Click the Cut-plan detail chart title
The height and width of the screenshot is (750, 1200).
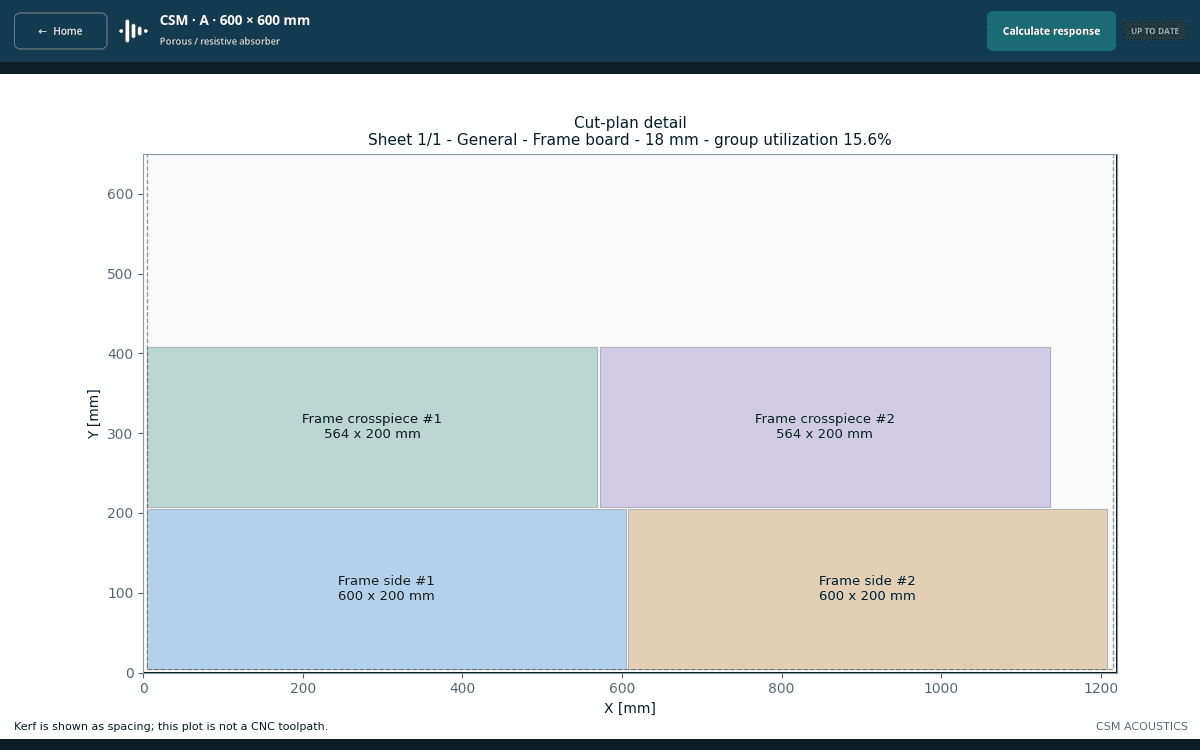[630, 123]
